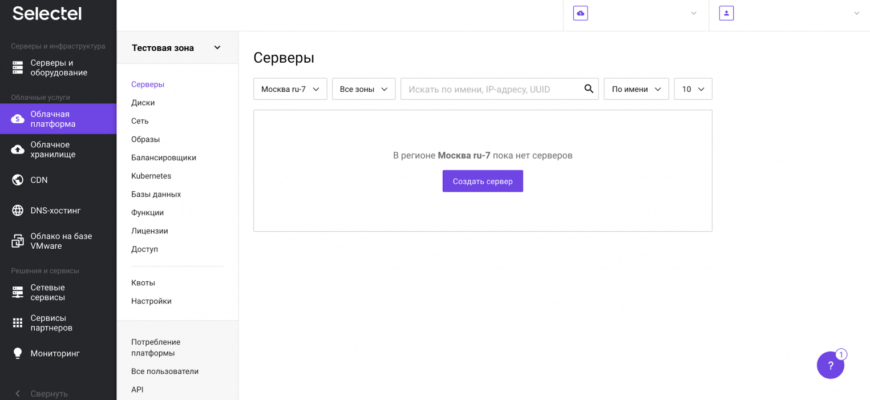Screen dimensions: 870x400
Task: Open the По имени sort dropdown
Action: 636,89
